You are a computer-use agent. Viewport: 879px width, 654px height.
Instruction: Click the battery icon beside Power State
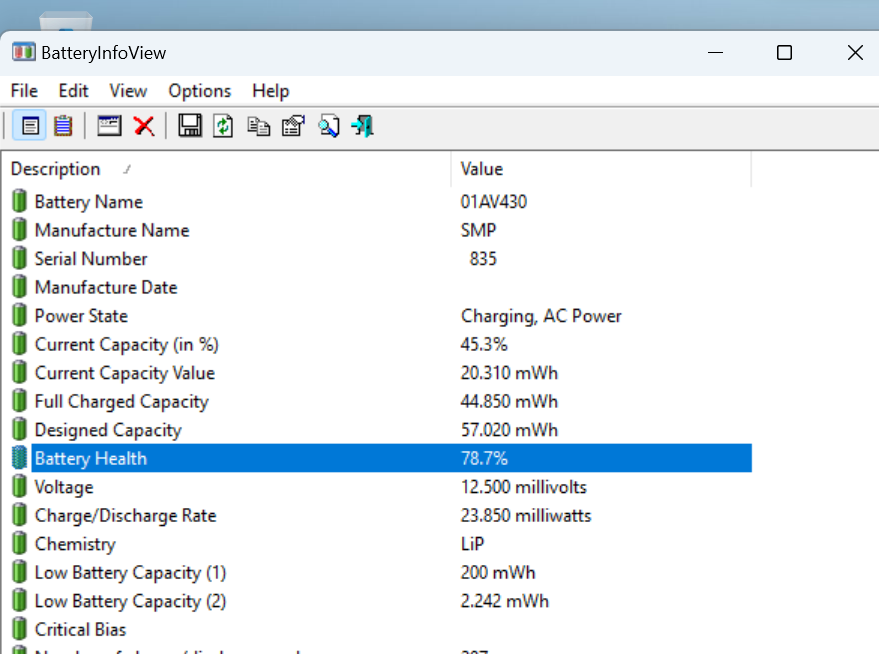tap(19, 316)
